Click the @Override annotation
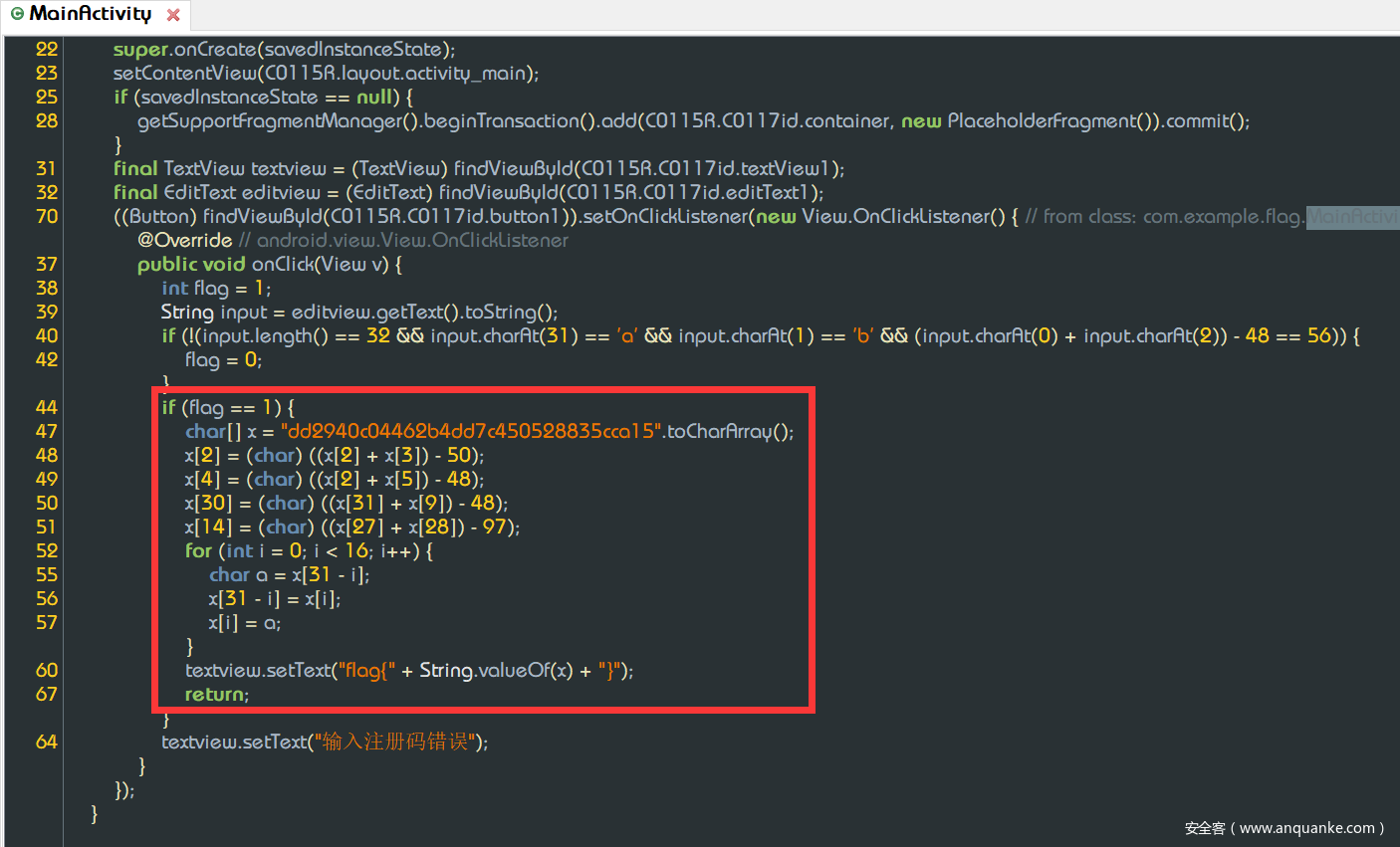 pos(184,240)
